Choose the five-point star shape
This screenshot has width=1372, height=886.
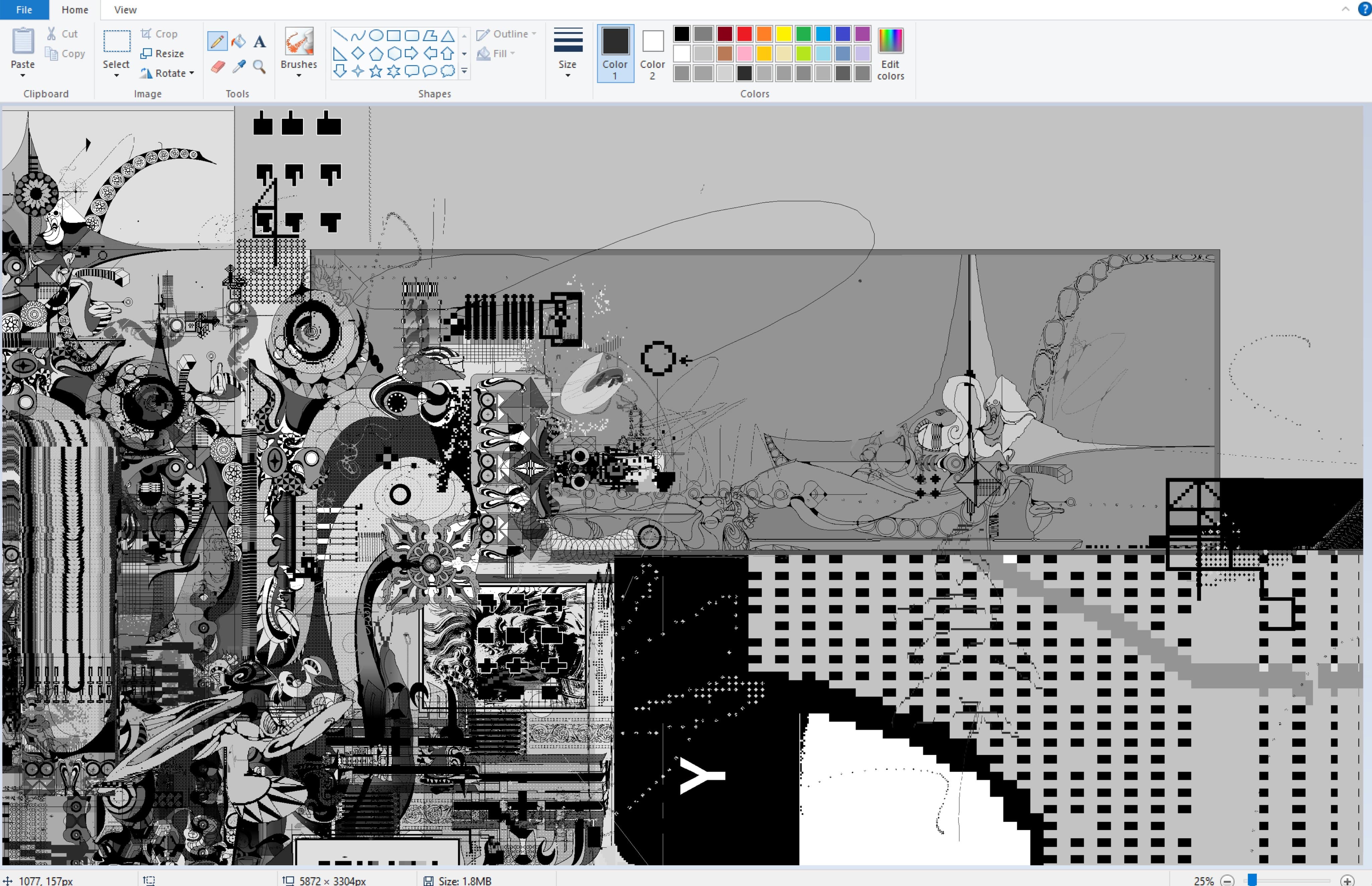pyautogui.click(x=376, y=71)
